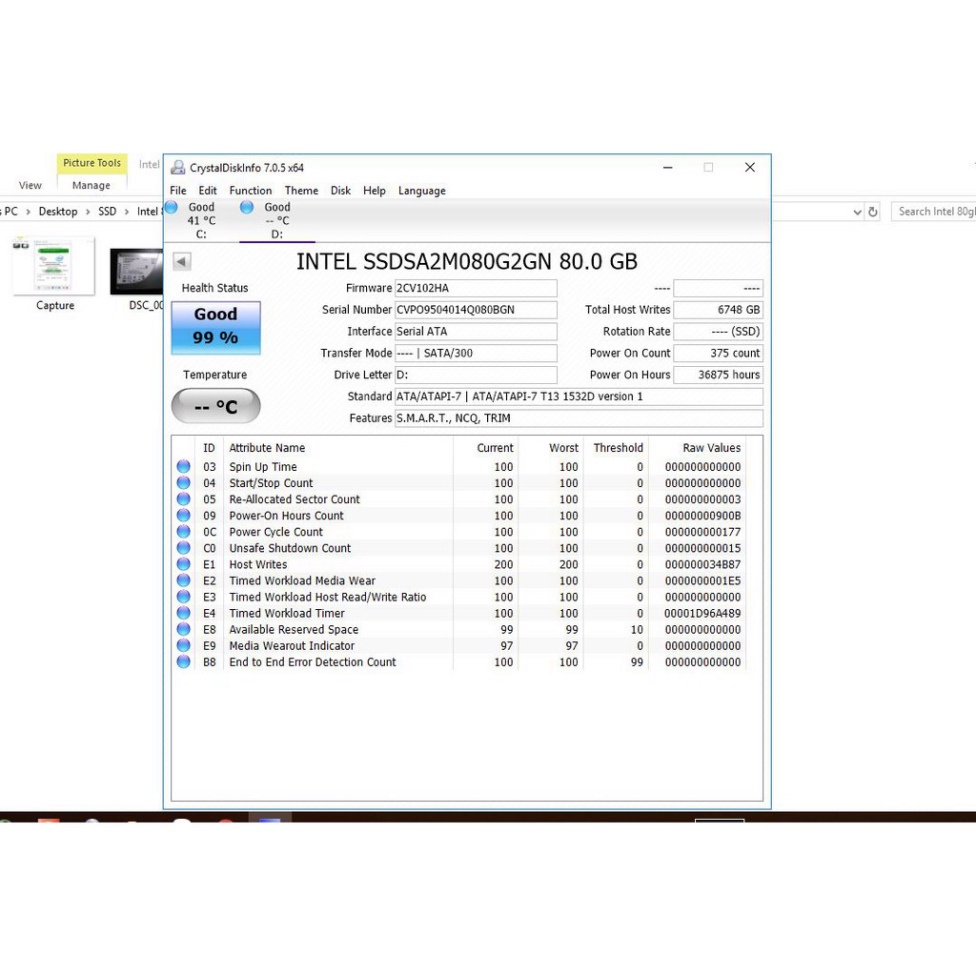Click the Drive Letter field
This screenshot has width=976, height=976.
click(476, 375)
